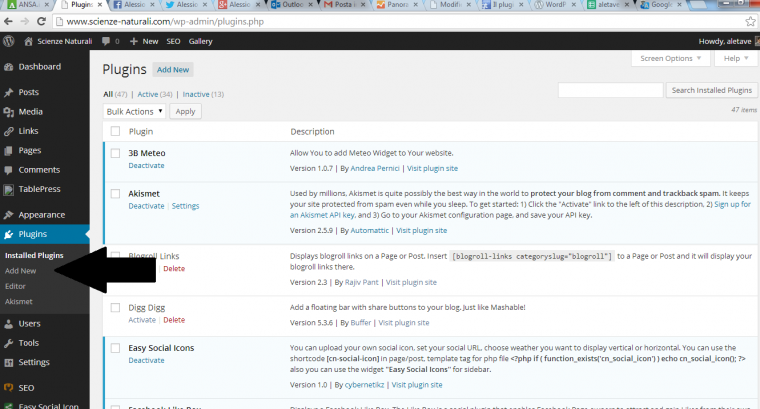Click the Tools wrench icon
Image resolution: width=760 pixels, height=409 pixels.
[9, 343]
